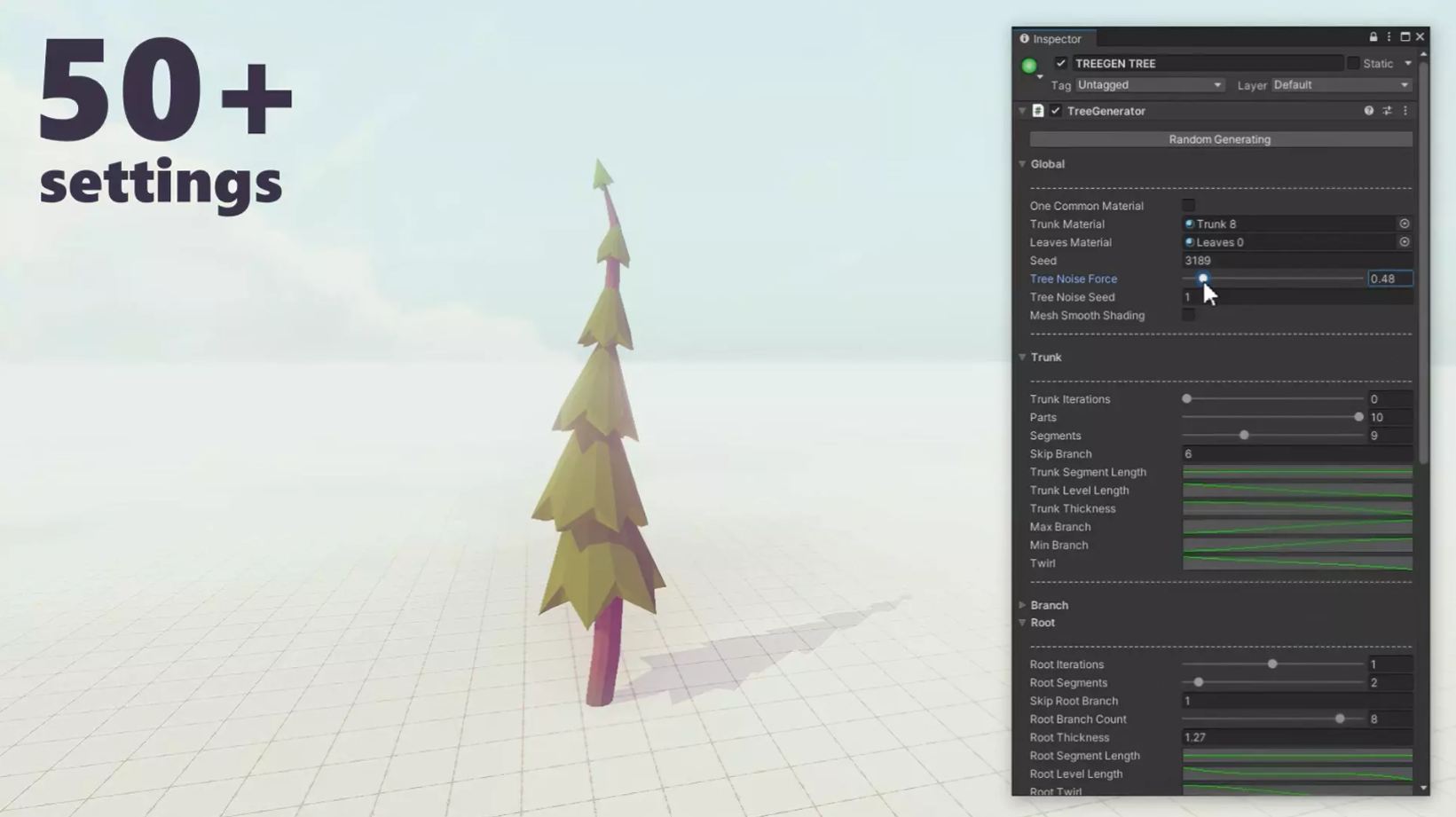Open the Twirl curve under Trunk

1297,563
